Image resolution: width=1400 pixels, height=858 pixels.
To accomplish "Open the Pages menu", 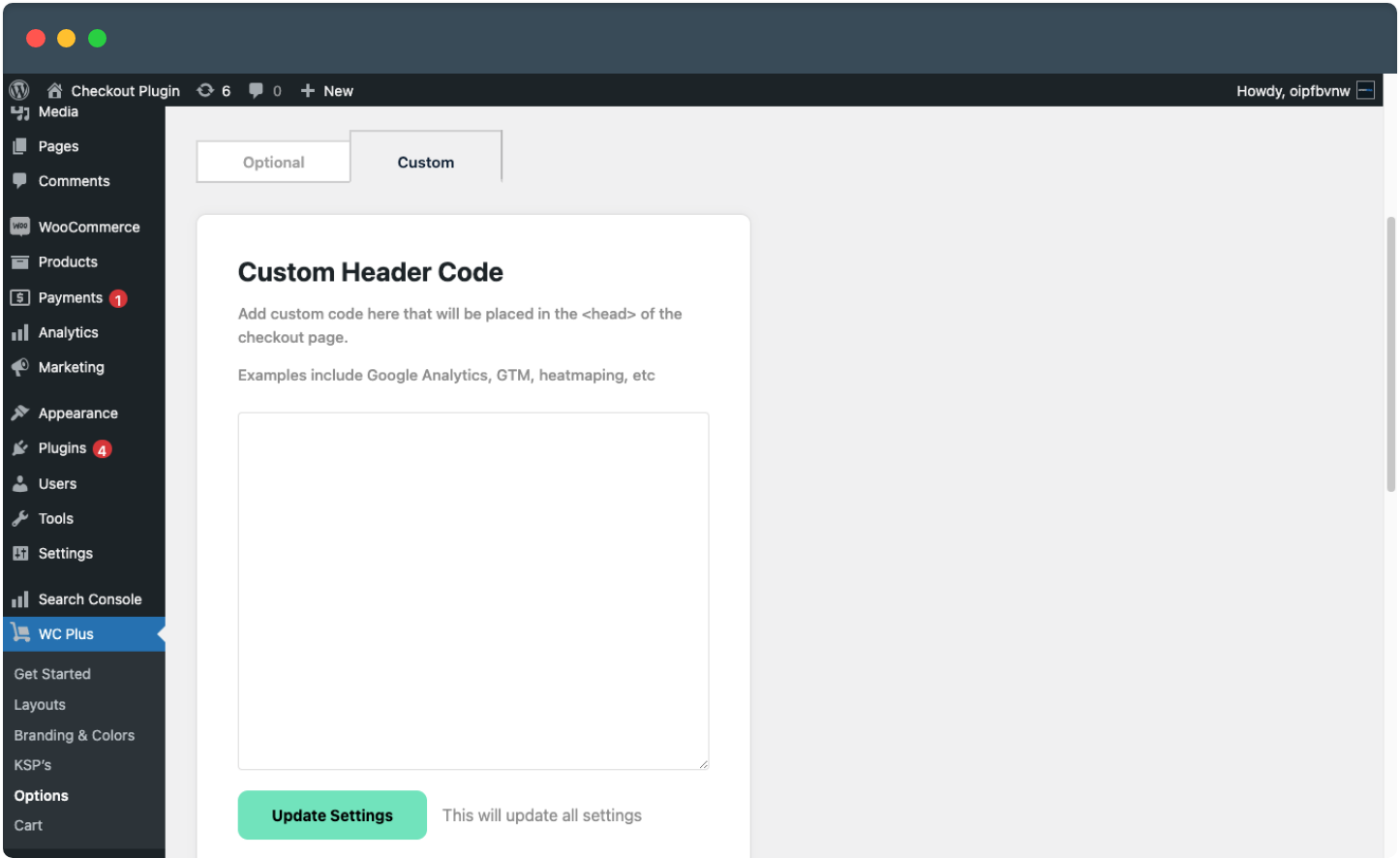I will point(58,146).
